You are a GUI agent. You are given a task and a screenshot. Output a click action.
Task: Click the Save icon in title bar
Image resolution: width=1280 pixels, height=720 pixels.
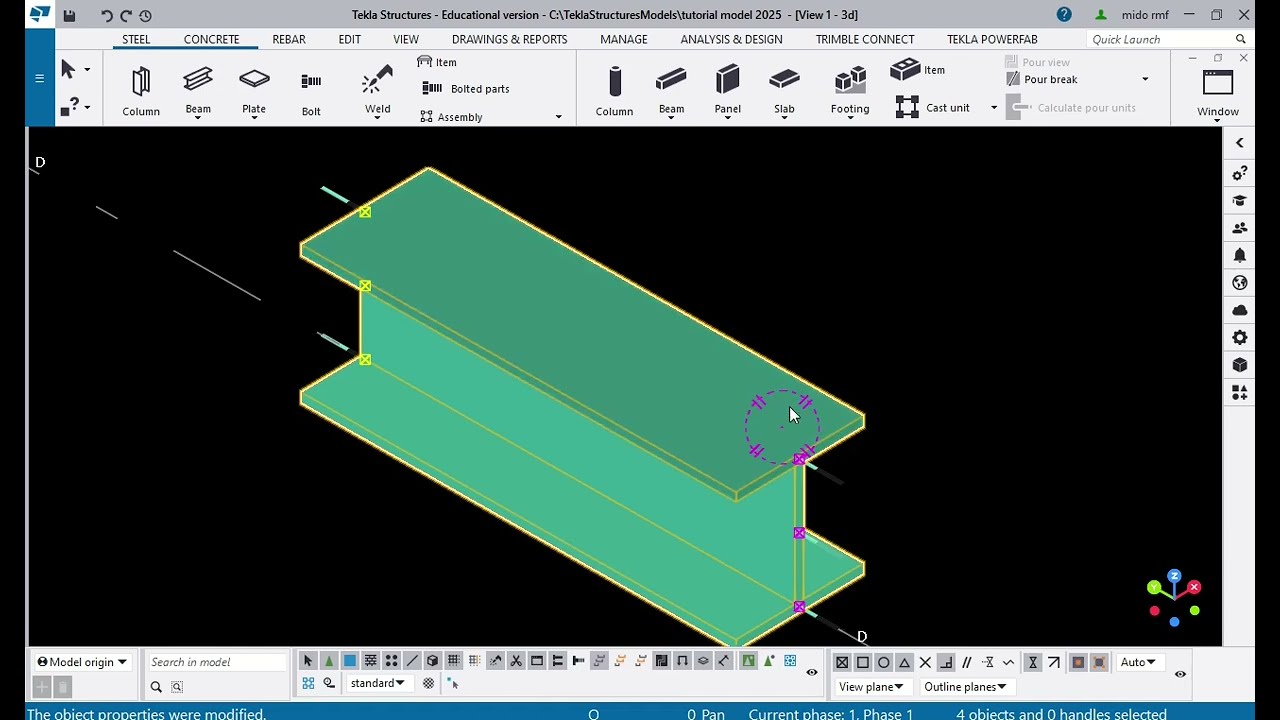click(69, 15)
